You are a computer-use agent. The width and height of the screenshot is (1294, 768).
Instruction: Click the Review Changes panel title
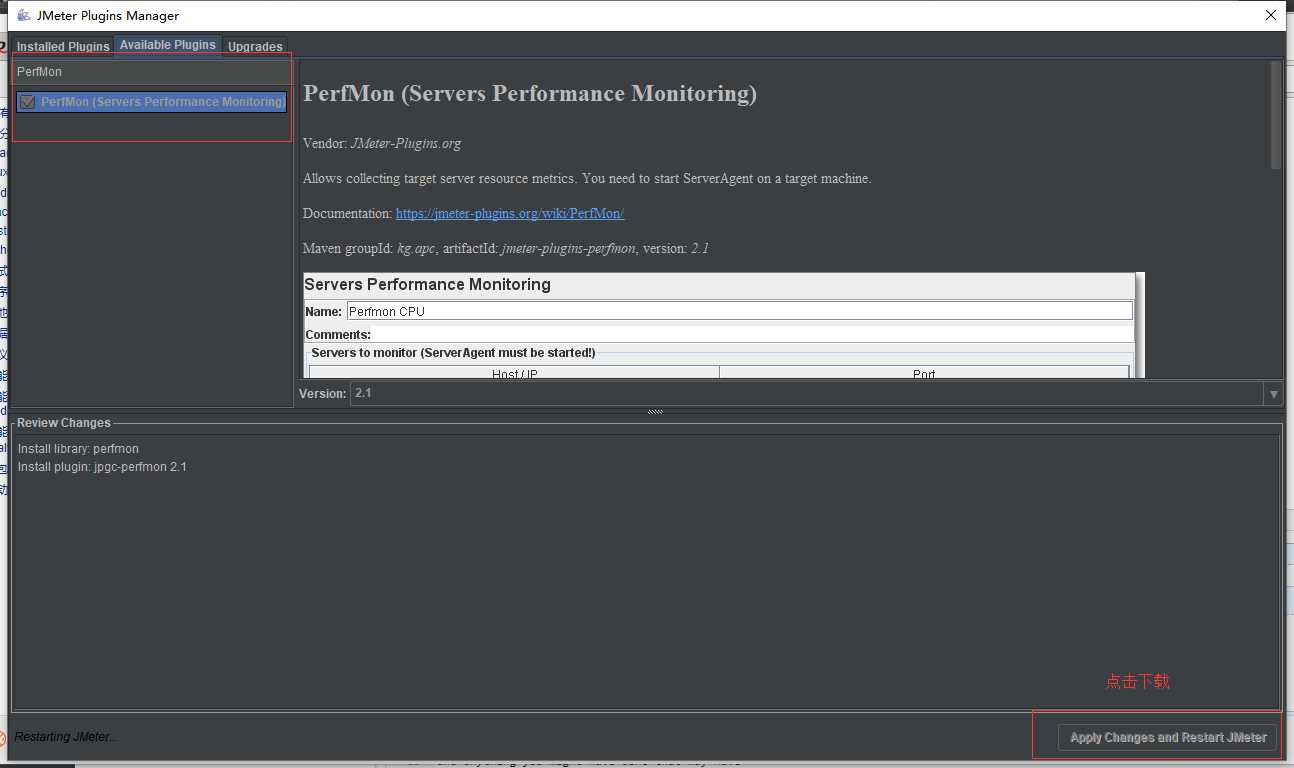[x=64, y=423]
